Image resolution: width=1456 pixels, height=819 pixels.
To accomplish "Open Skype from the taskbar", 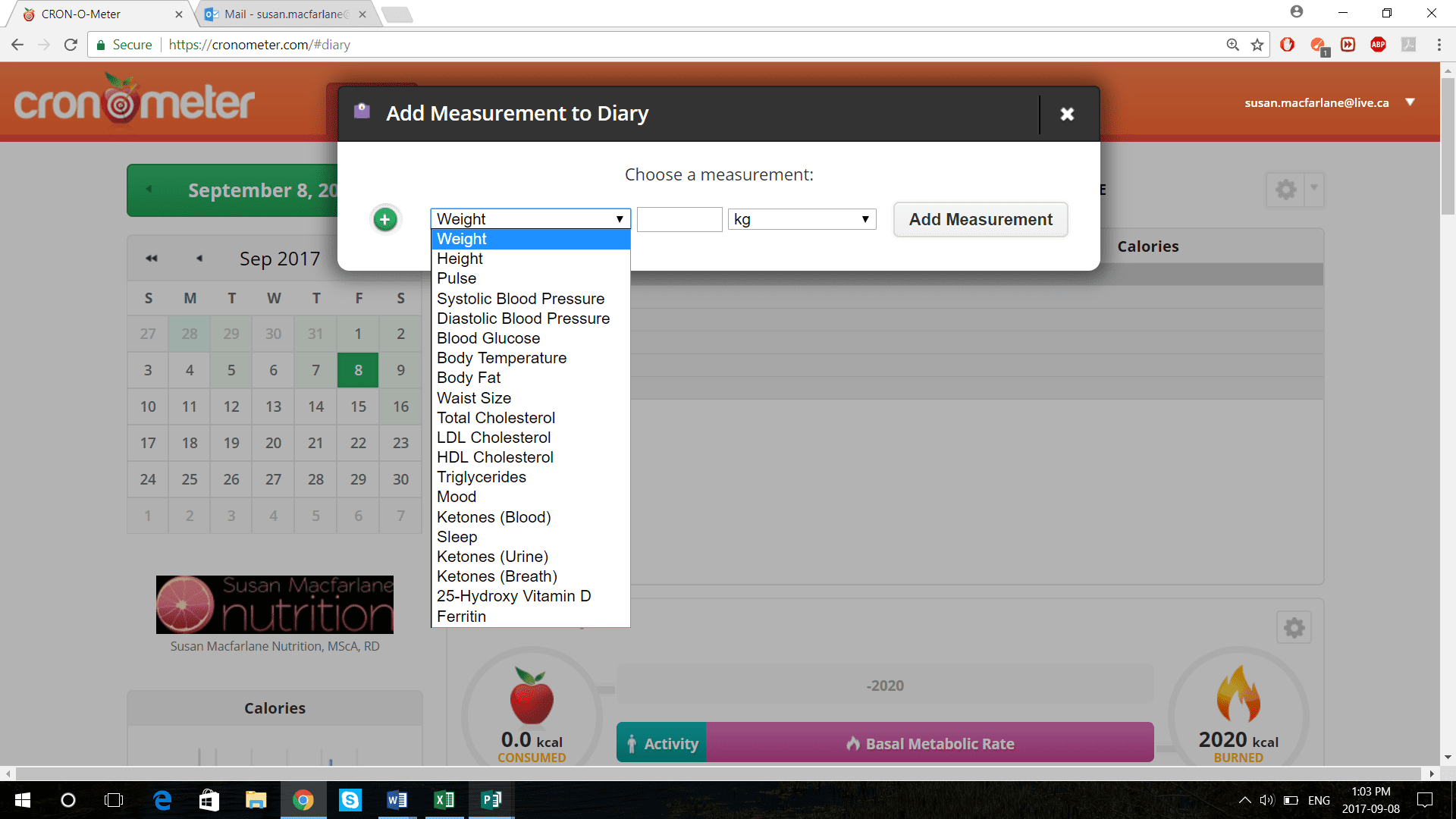I will pos(350,800).
